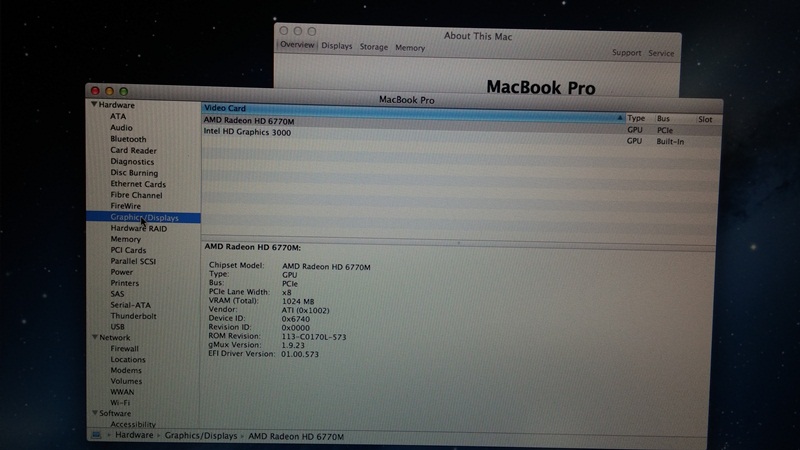Click the sort arrow in Video Card header
Screen dimensions: 800x450
coord(619,118)
